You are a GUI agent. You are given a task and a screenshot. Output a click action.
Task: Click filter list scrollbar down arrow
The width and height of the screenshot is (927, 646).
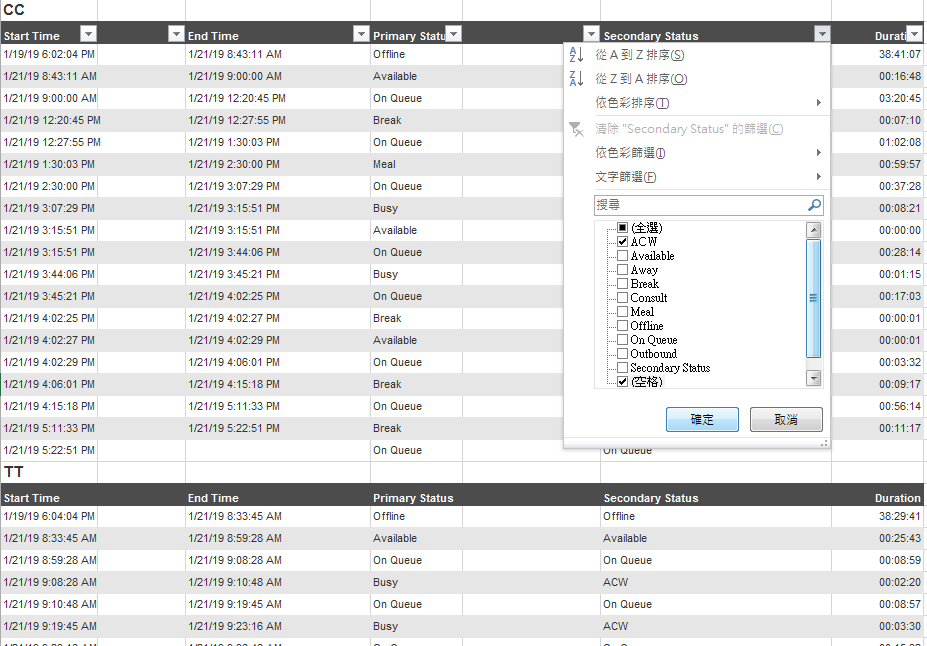coord(814,378)
